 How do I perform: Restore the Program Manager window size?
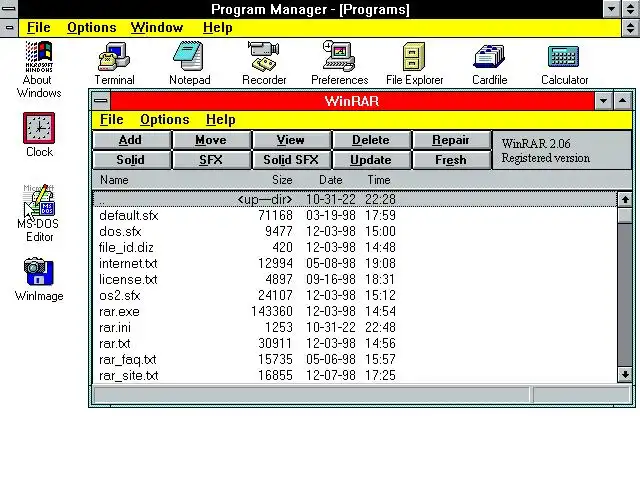pos(631,9)
